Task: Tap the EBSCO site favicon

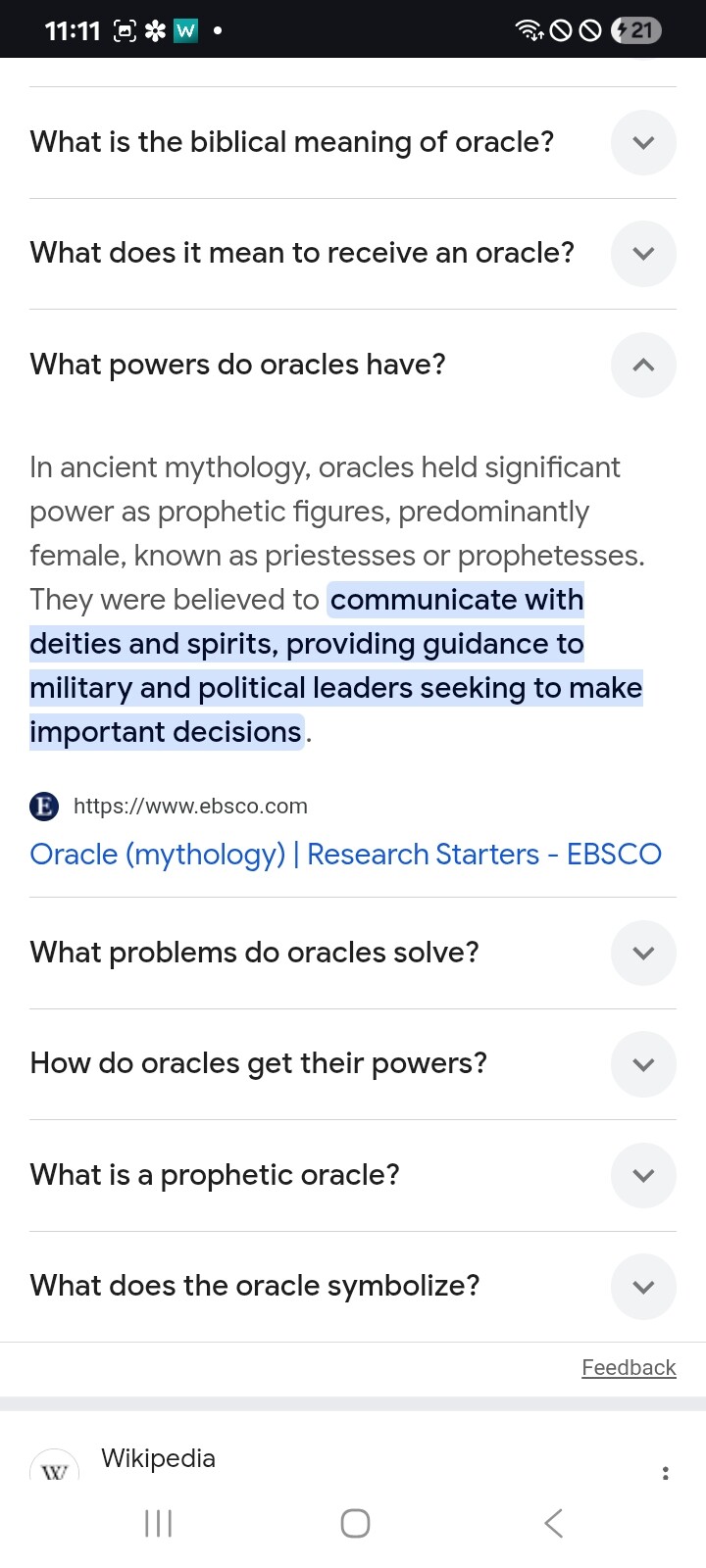Action: [44, 807]
